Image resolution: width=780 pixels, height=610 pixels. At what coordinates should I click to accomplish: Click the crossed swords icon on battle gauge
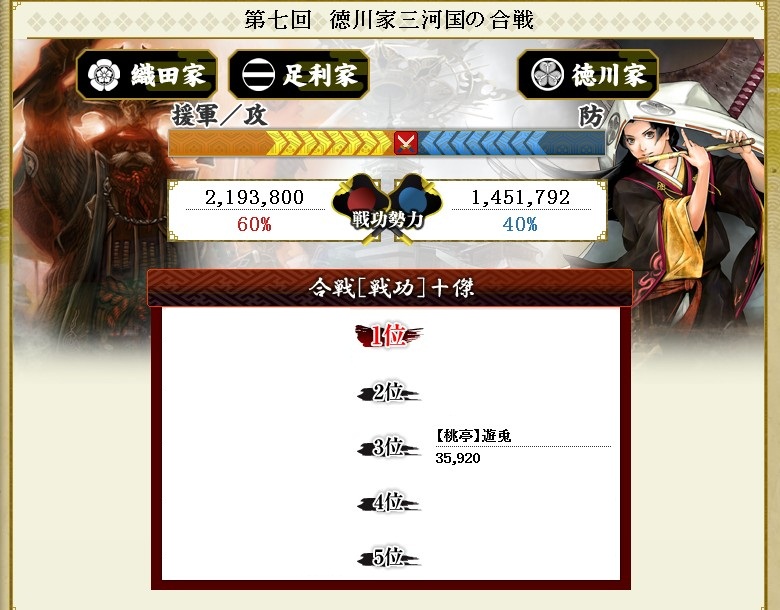405,143
